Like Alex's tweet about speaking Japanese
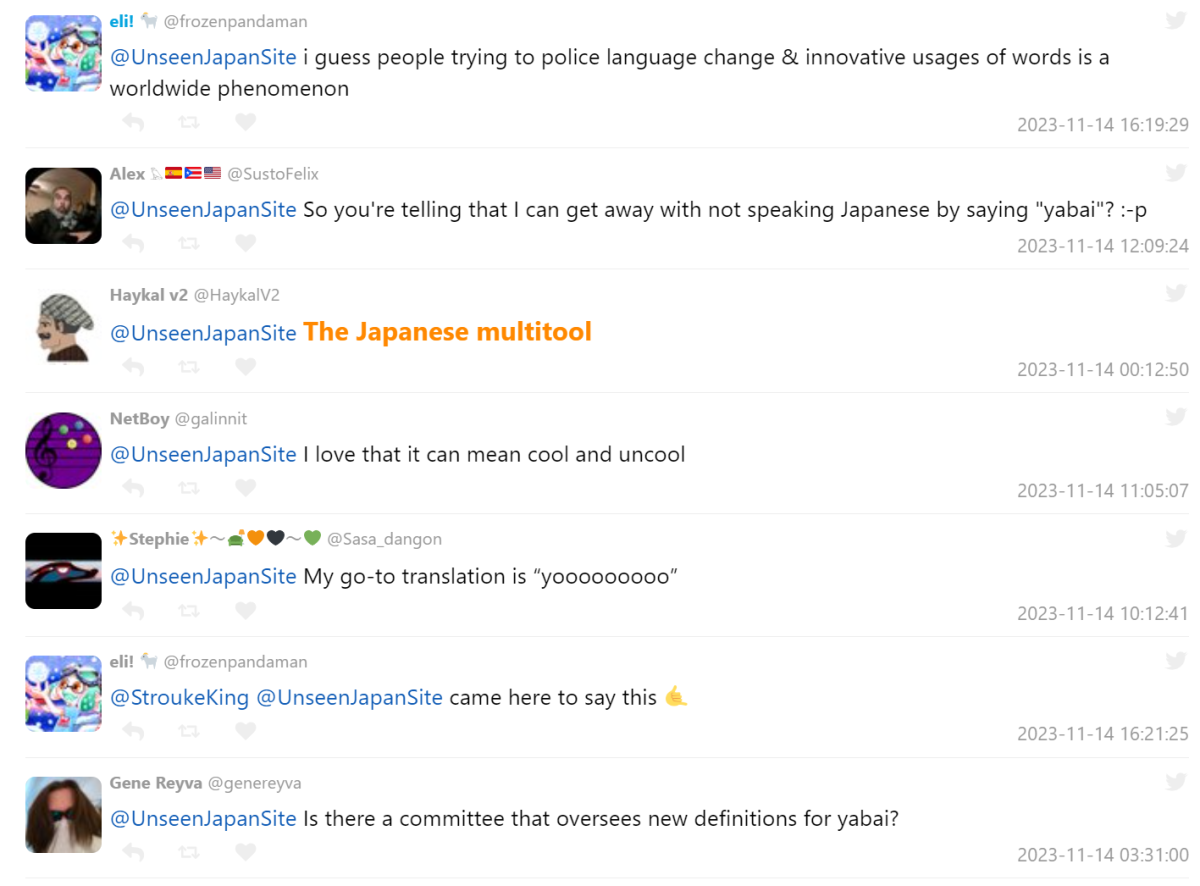 (x=245, y=243)
